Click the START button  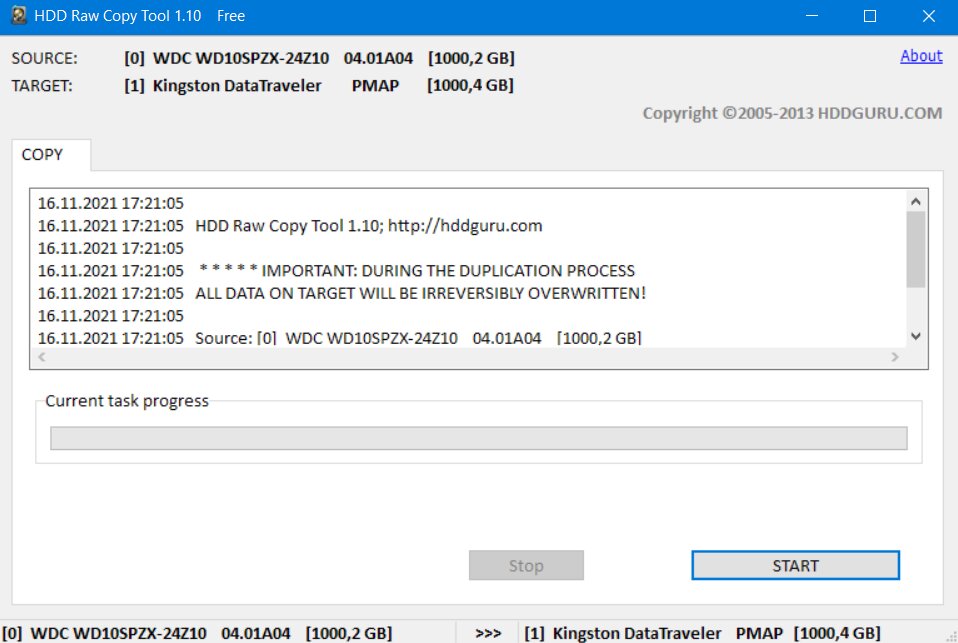pyautogui.click(x=795, y=565)
